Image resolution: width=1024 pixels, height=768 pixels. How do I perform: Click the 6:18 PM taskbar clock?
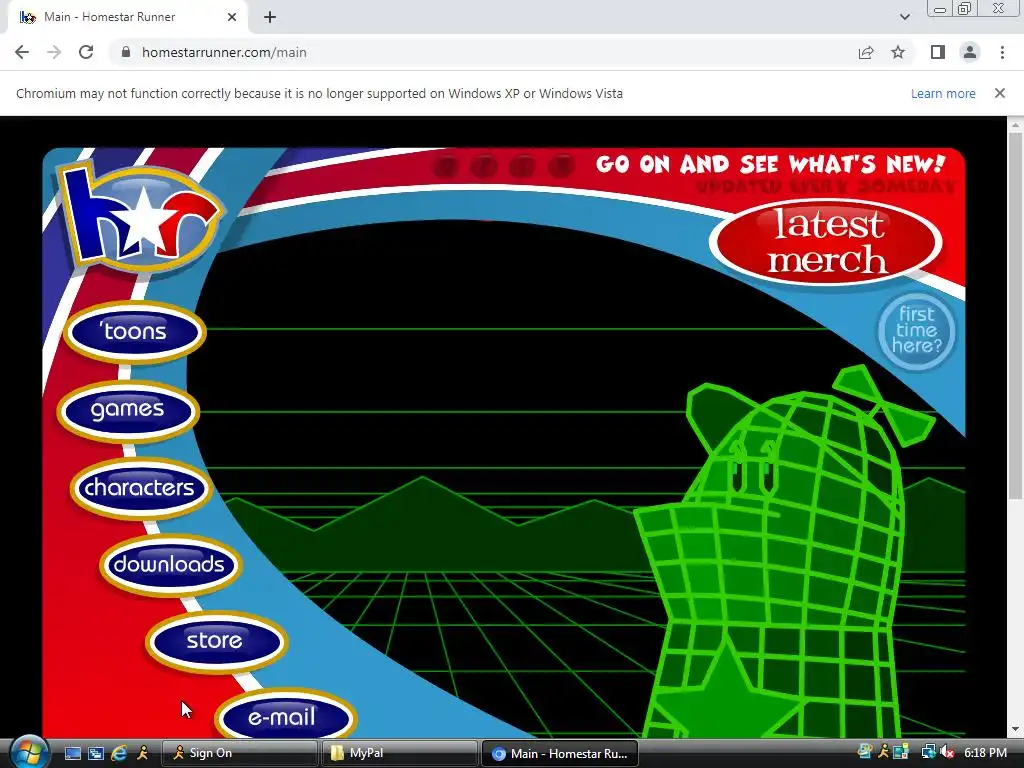tap(985, 753)
